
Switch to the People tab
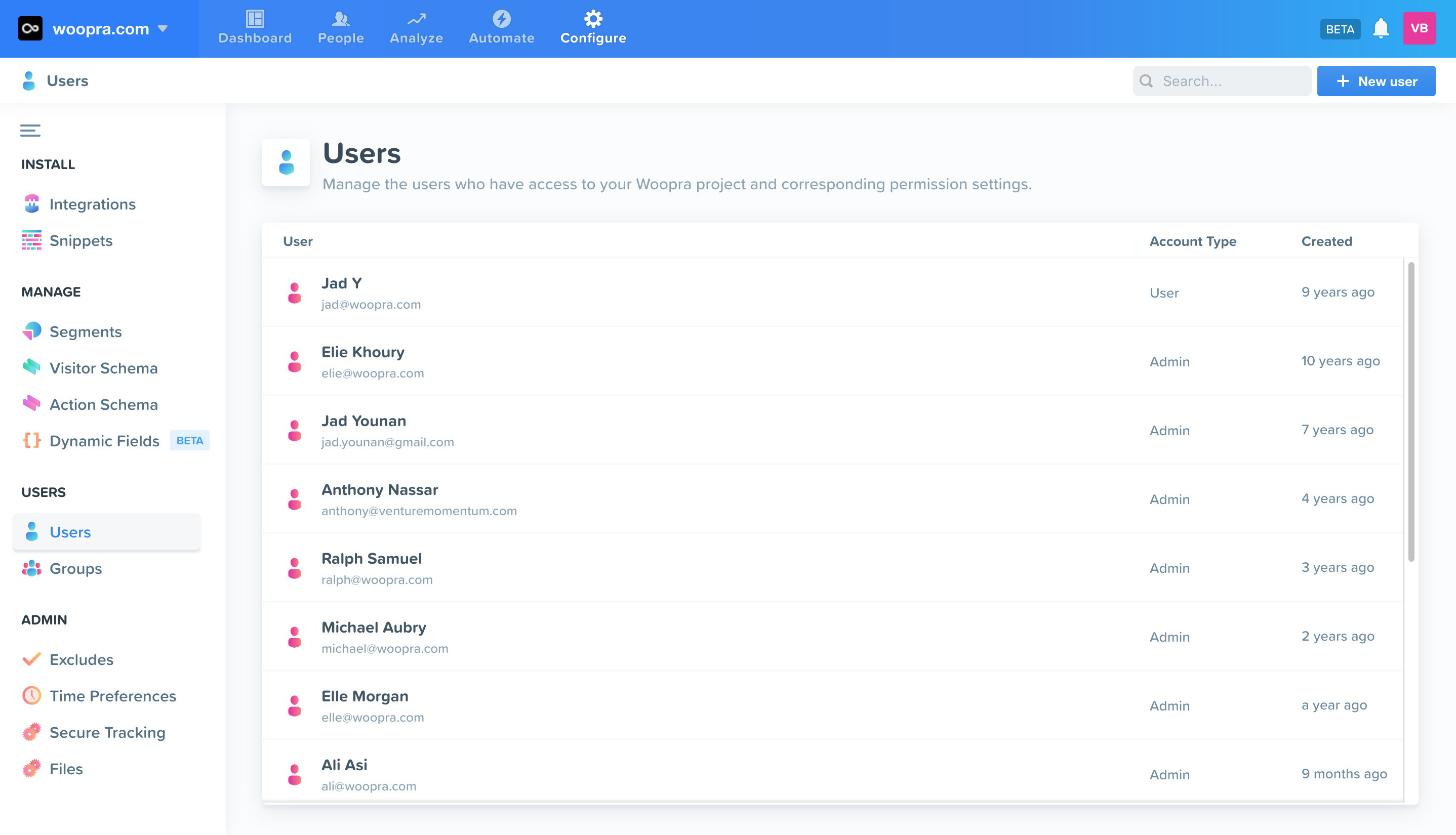pyautogui.click(x=341, y=28)
